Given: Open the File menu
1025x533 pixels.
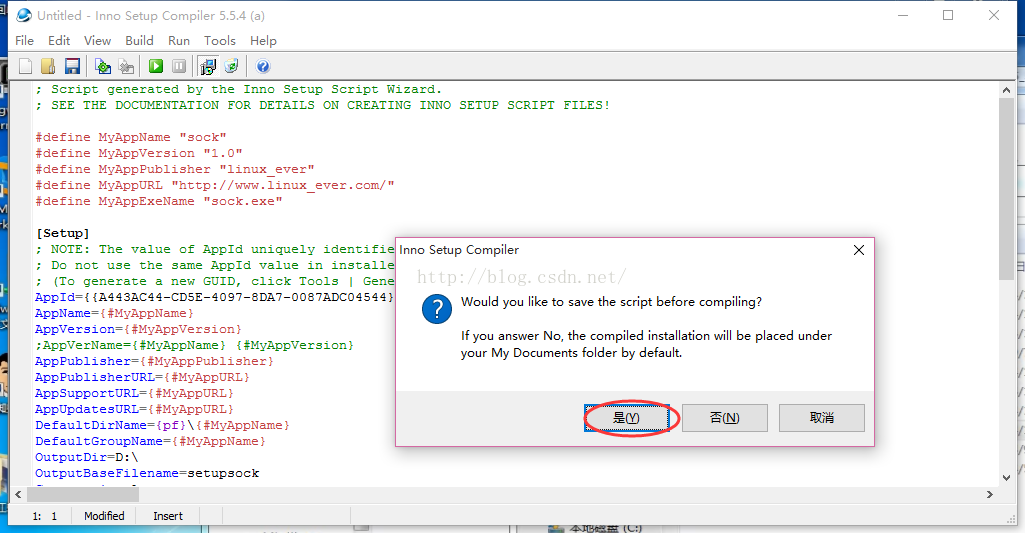Looking at the screenshot, I should point(24,41).
